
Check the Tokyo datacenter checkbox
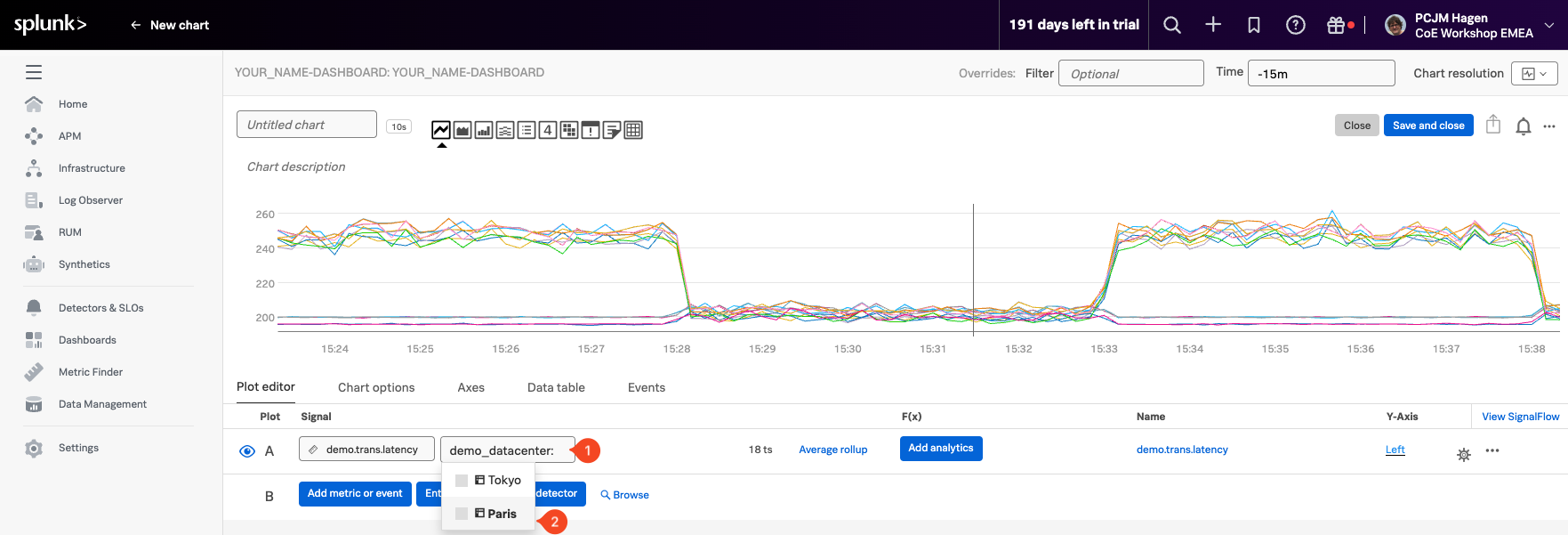pos(462,481)
